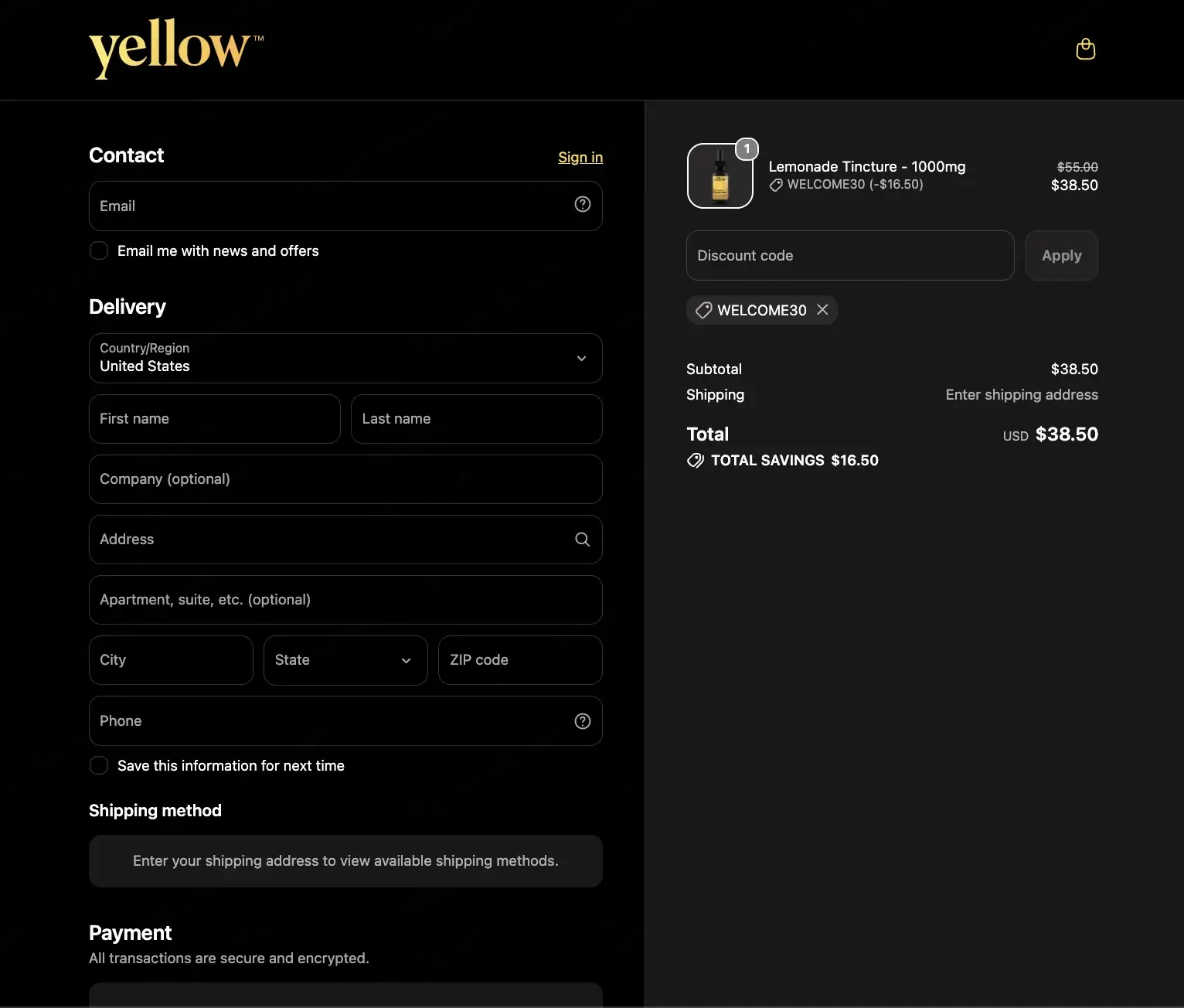
Task: Focus the ZIP code field
Action: point(520,660)
